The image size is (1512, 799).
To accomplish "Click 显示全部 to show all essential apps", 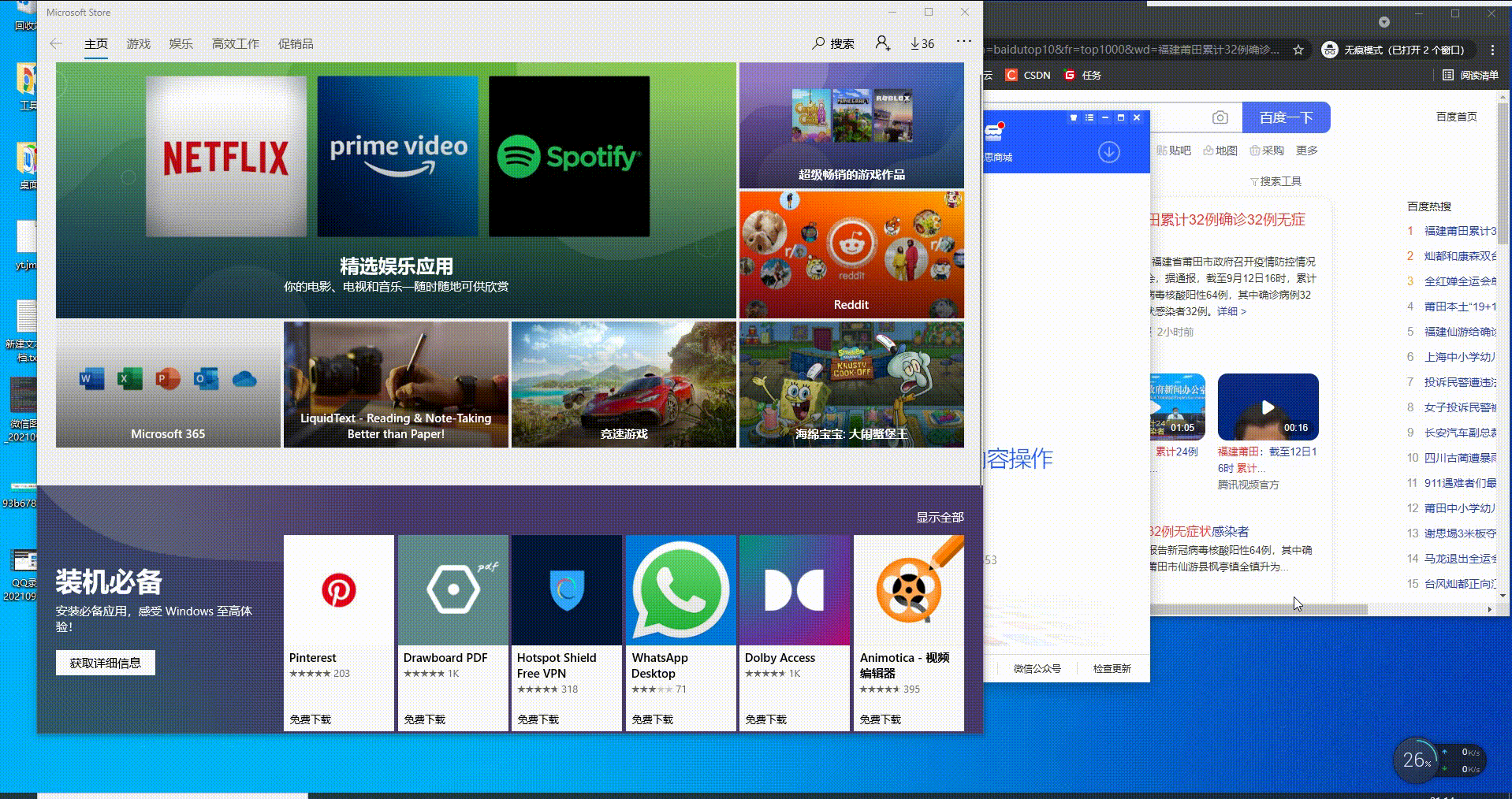I will tap(940, 518).
